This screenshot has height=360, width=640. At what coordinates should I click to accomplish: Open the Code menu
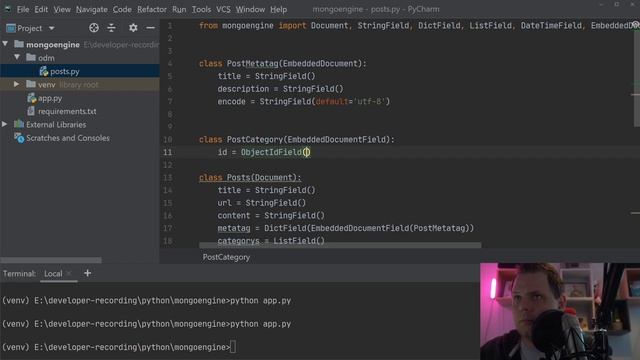[x=122, y=9]
